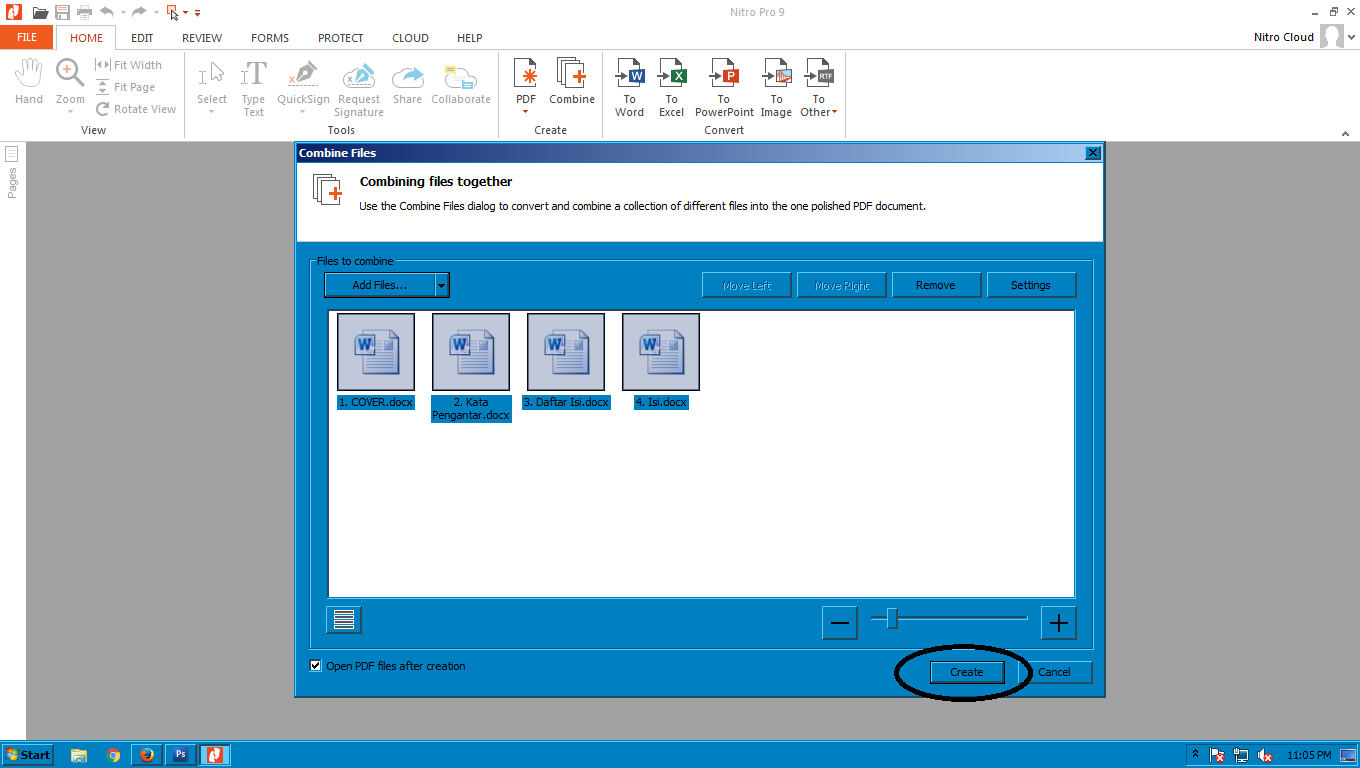Image resolution: width=1360 pixels, height=768 pixels.
Task: Switch to the REVIEW ribbon tab
Action: pos(201,37)
